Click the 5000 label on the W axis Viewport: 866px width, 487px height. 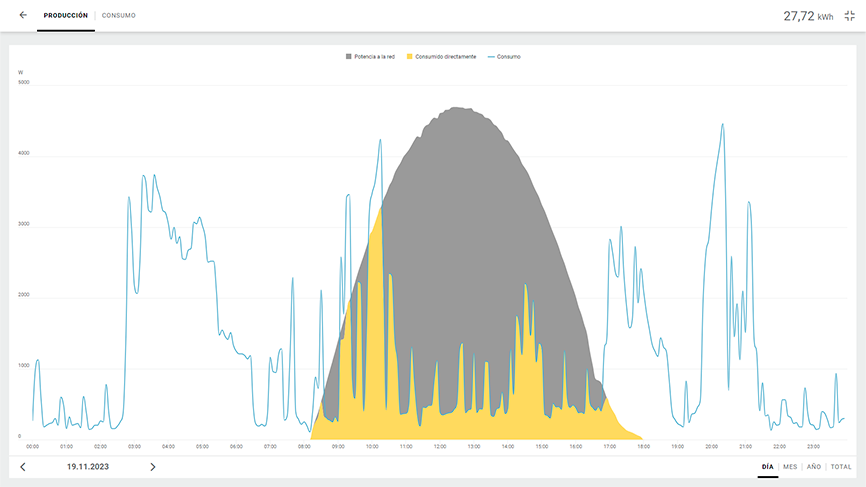(x=24, y=82)
